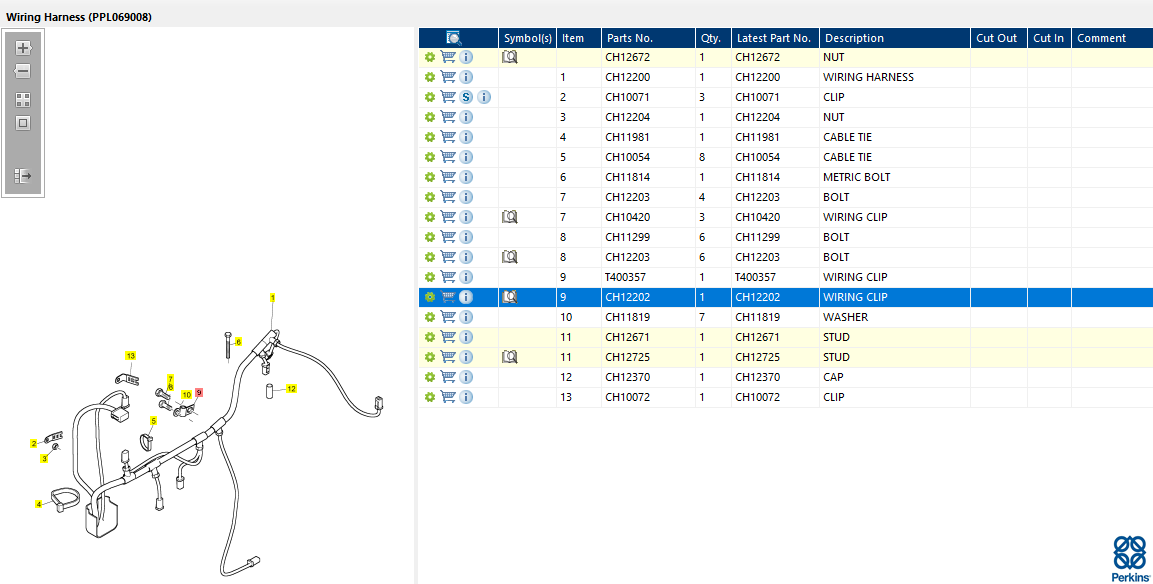Click callout 12 in the diagram
This screenshot has width=1153, height=584.
point(291,389)
